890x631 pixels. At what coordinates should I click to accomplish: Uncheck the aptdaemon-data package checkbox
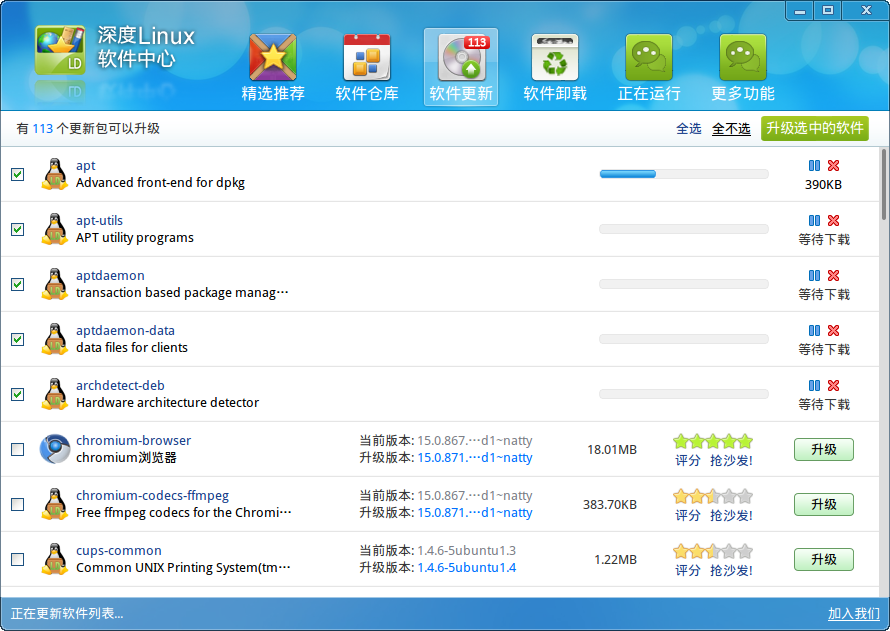[x=18, y=339]
